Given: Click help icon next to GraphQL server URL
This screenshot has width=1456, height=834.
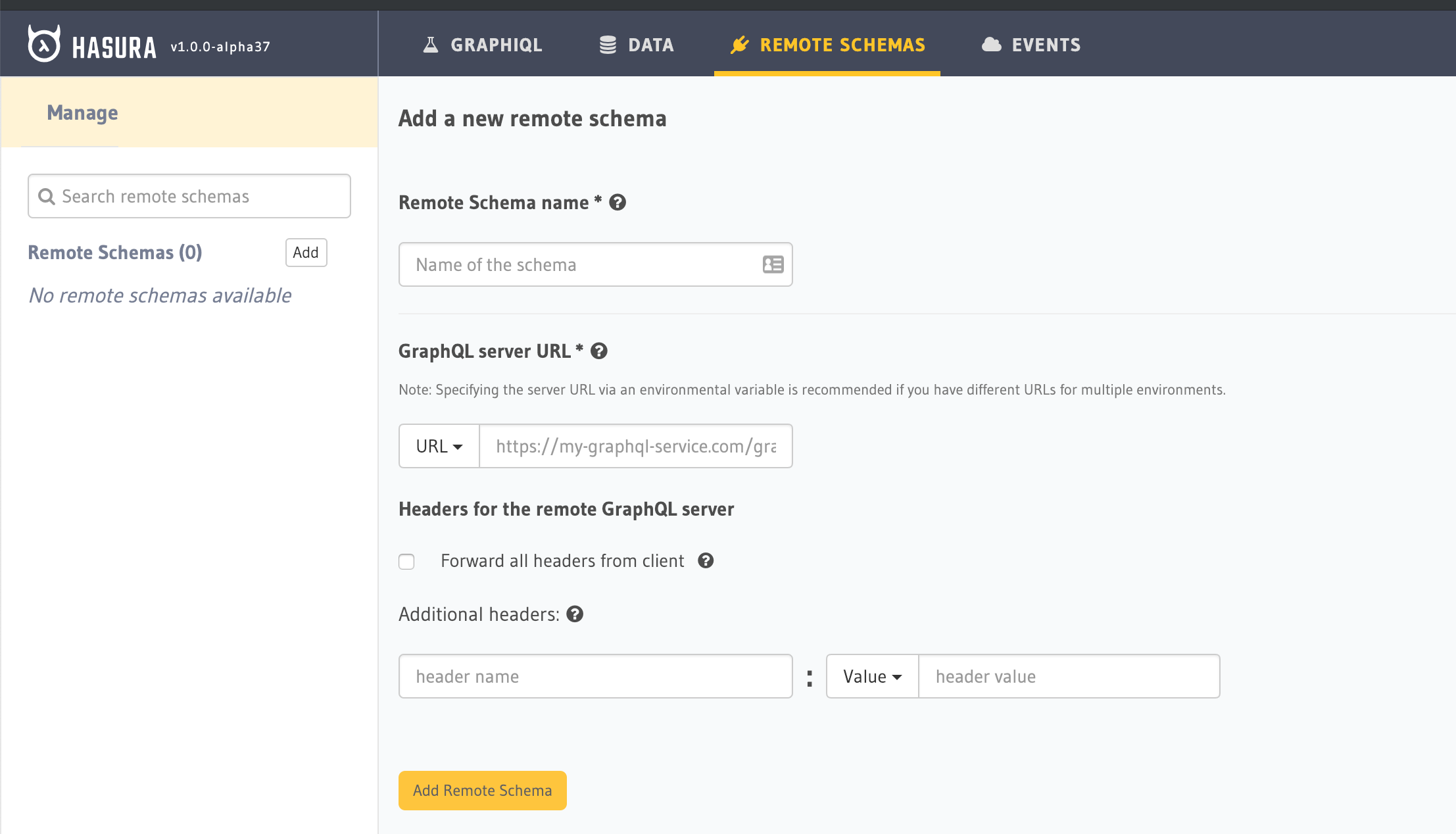Looking at the screenshot, I should (599, 351).
